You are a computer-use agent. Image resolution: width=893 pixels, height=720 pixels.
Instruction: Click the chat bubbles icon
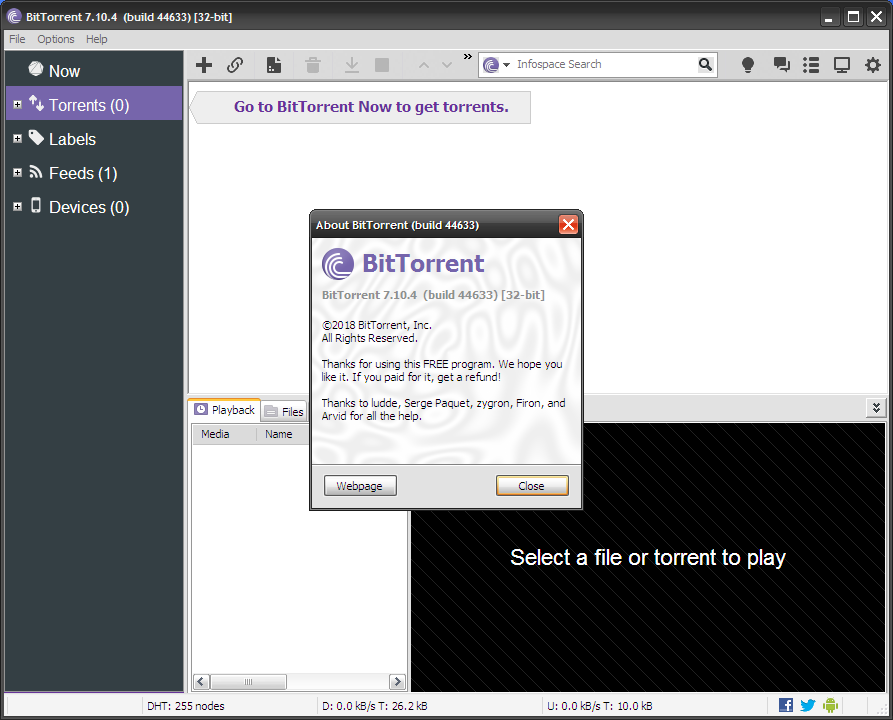[x=781, y=64]
